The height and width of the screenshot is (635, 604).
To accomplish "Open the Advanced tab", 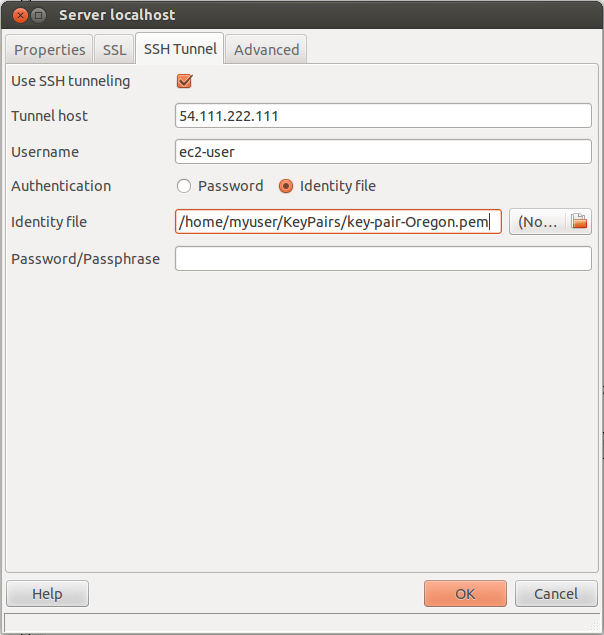I will click(x=266, y=50).
